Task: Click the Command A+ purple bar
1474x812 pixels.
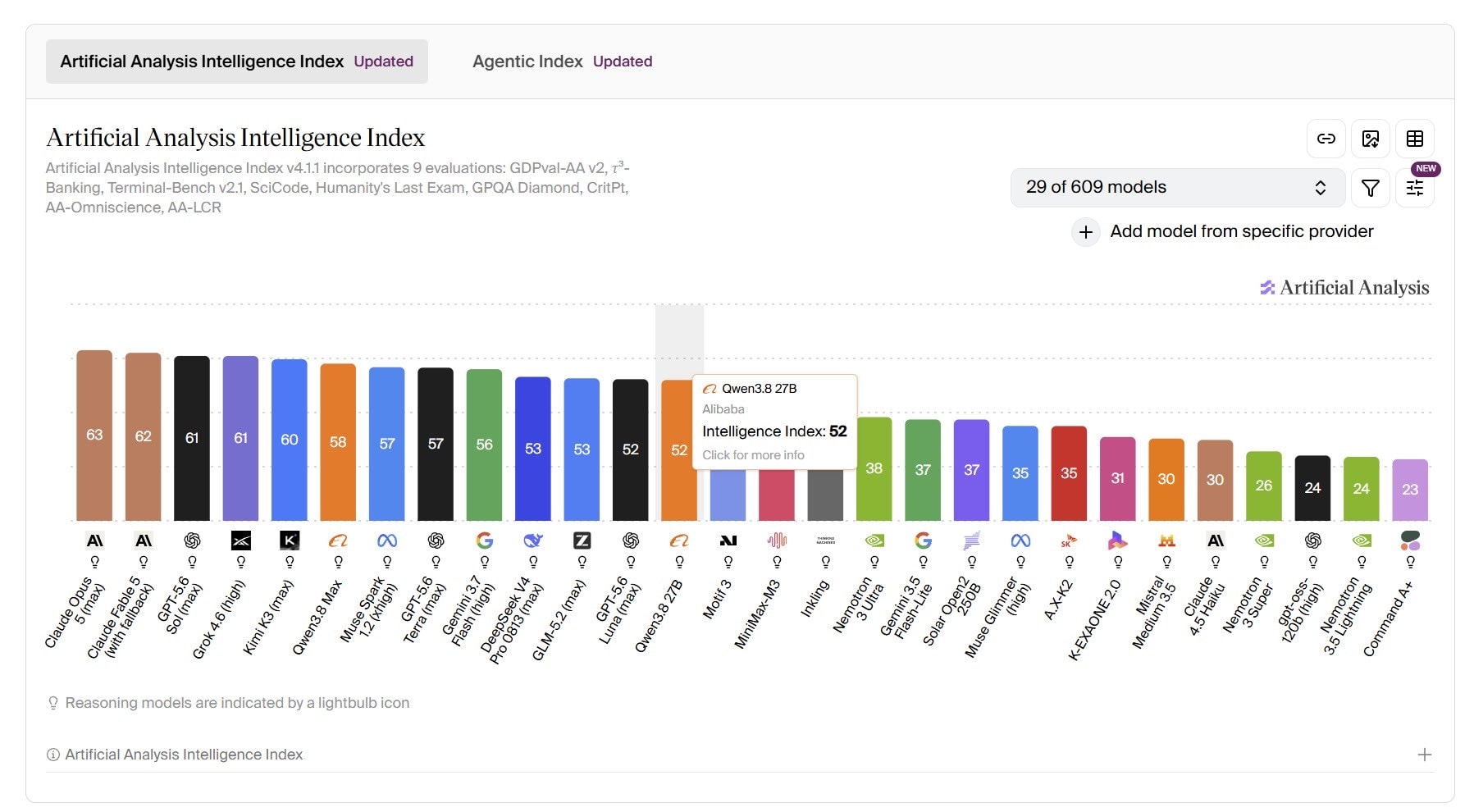Action: [1410, 490]
